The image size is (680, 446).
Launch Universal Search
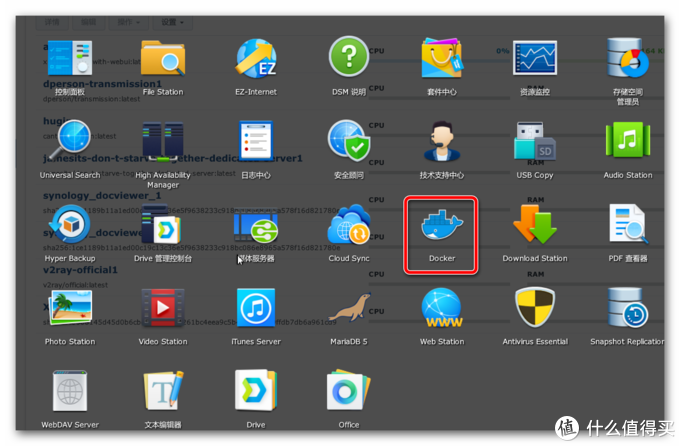point(70,140)
